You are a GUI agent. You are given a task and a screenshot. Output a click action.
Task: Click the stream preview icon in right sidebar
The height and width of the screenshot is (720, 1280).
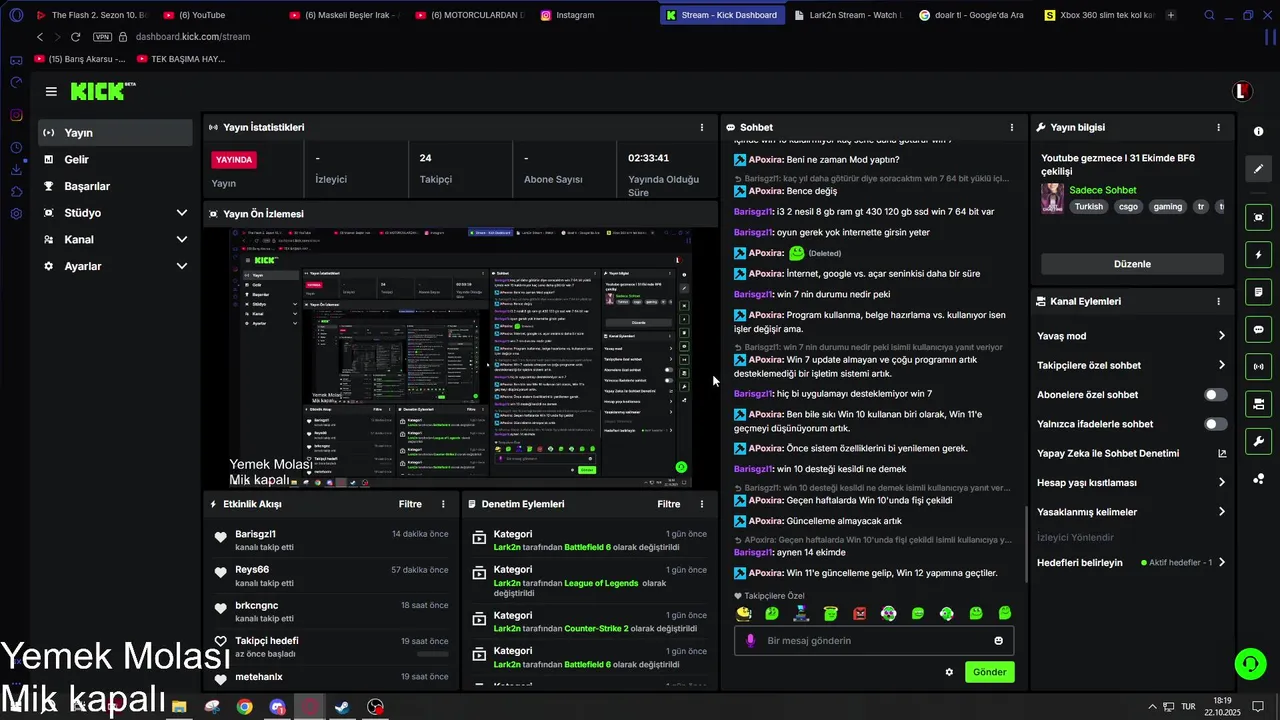point(1258,217)
